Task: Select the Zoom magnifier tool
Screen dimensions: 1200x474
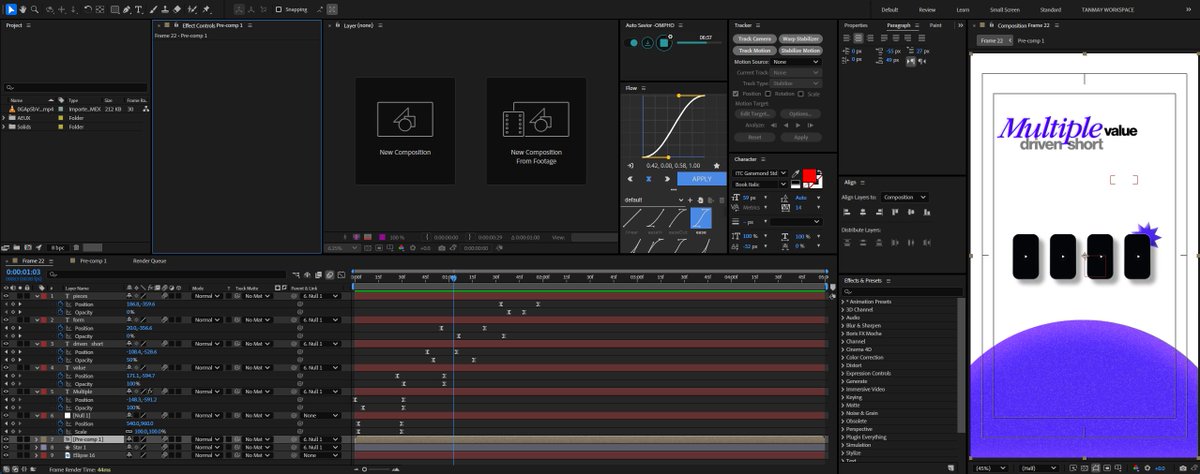Action: click(35, 10)
